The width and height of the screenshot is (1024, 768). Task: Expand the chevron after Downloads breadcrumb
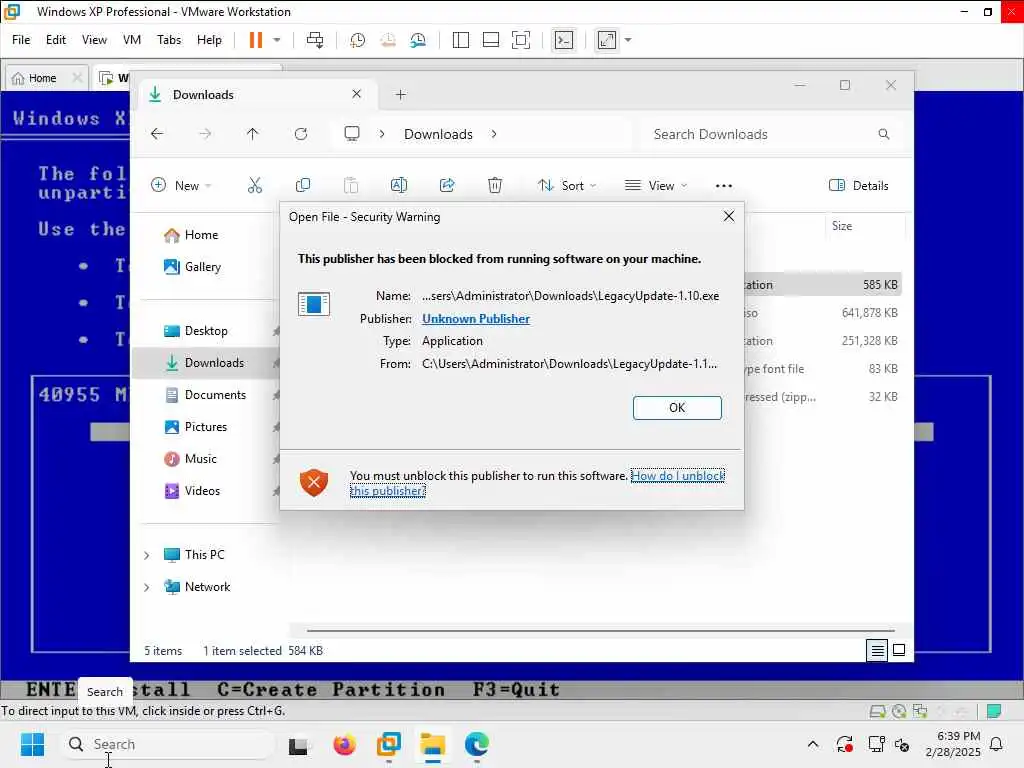[x=494, y=134]
